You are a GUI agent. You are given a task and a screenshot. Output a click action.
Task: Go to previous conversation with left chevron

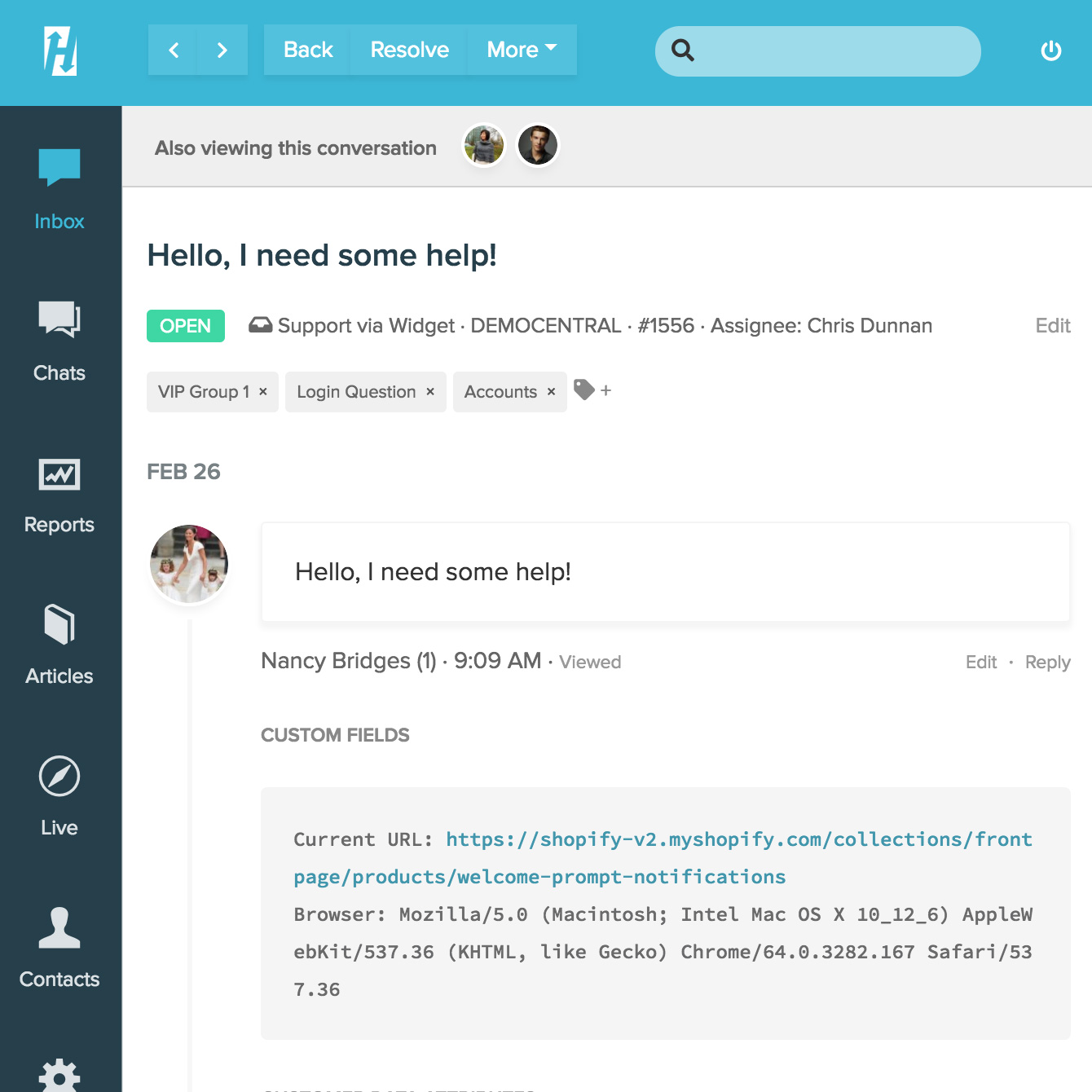173,50
